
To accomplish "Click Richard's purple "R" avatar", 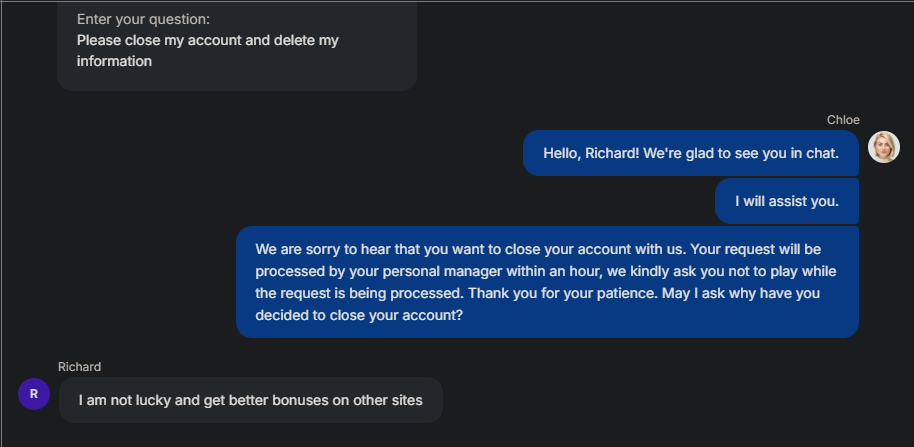I will (x=34, y=394).
